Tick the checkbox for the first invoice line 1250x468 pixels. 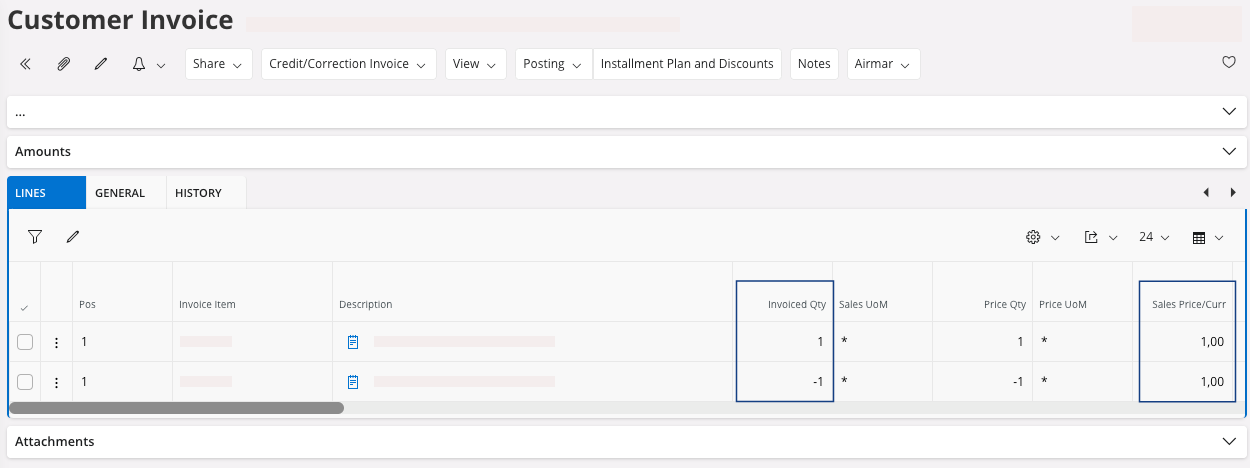(x=25, y=342)
